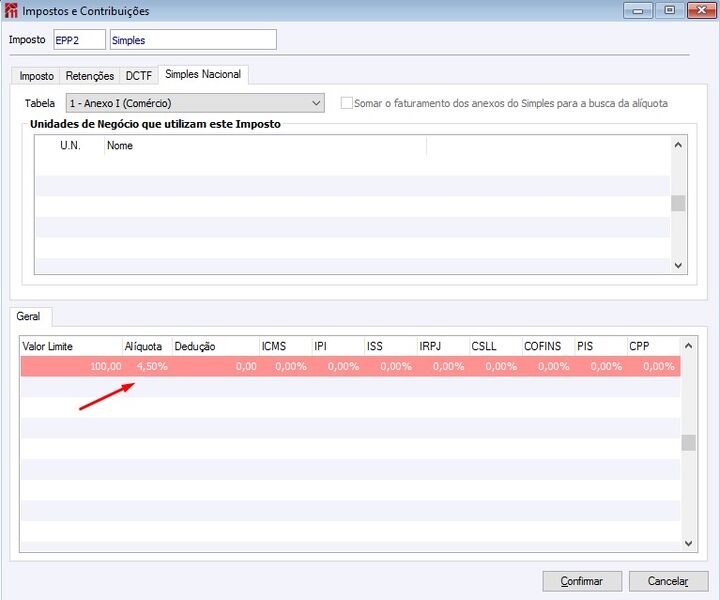
Task: Select the CPP cell 0,00%
Action: tap(653, 366)
